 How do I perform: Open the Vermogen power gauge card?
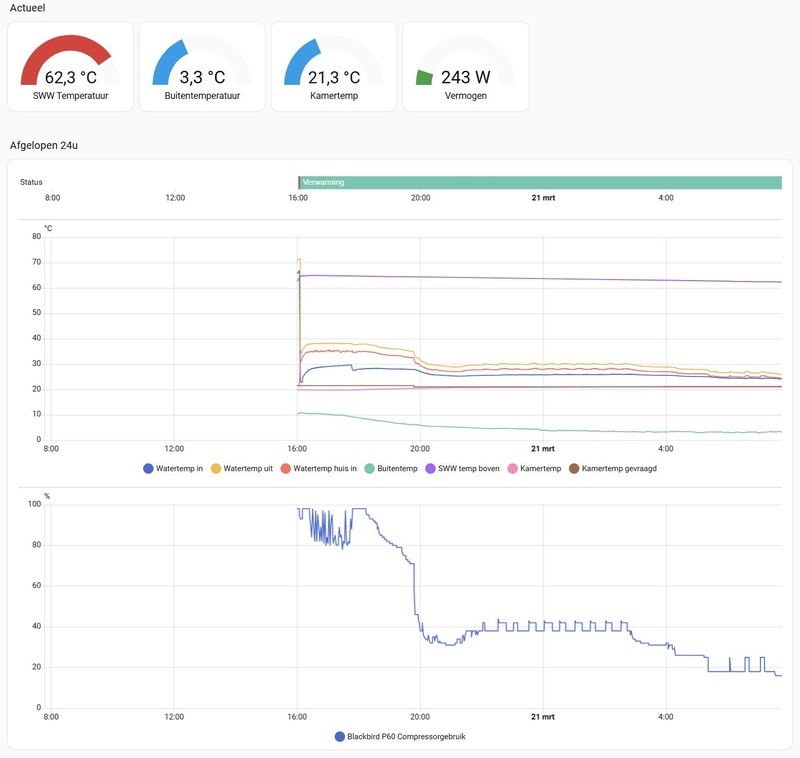click(465, 66)
